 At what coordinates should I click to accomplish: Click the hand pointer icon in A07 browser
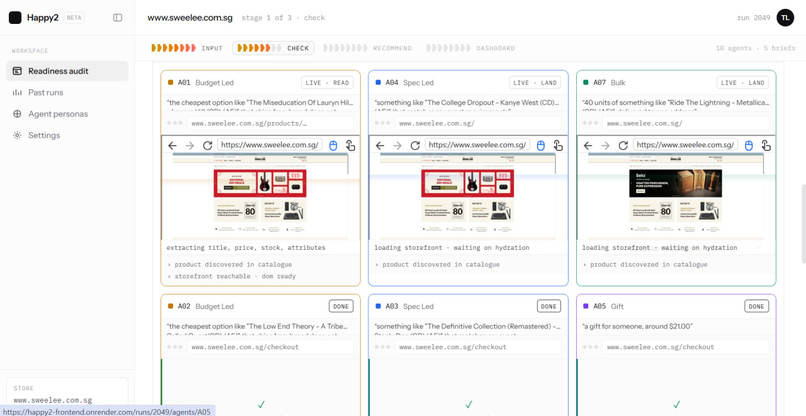pyautogui.click(x=766, y=146)
